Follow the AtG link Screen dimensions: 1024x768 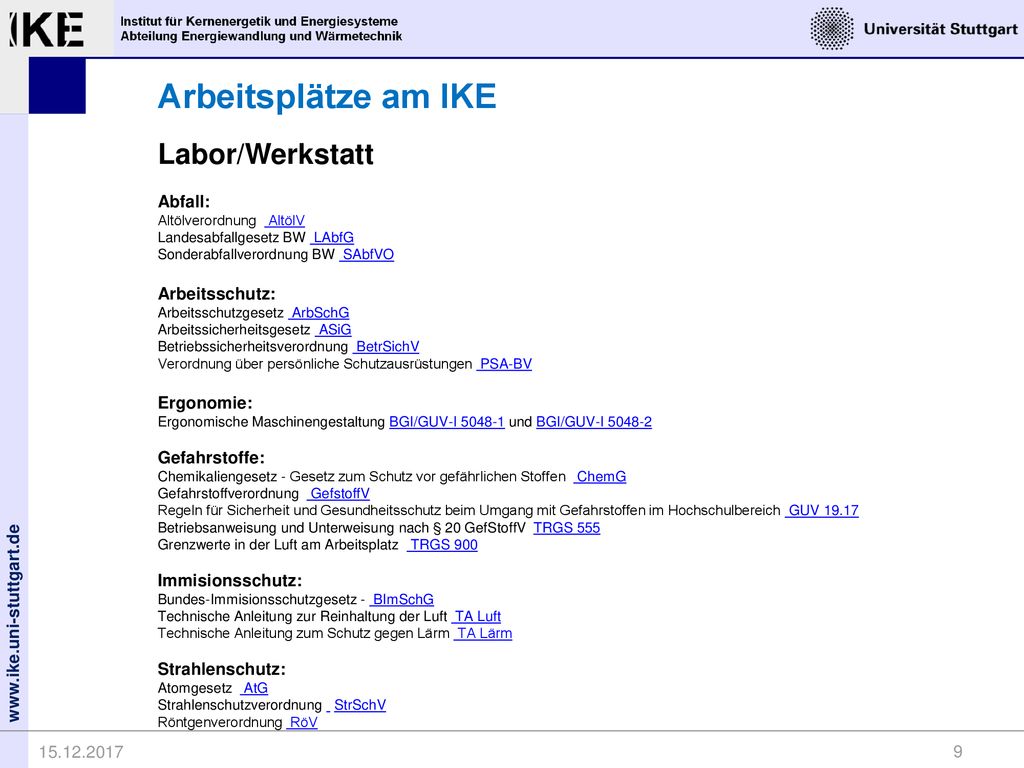[x=254, y=688]
